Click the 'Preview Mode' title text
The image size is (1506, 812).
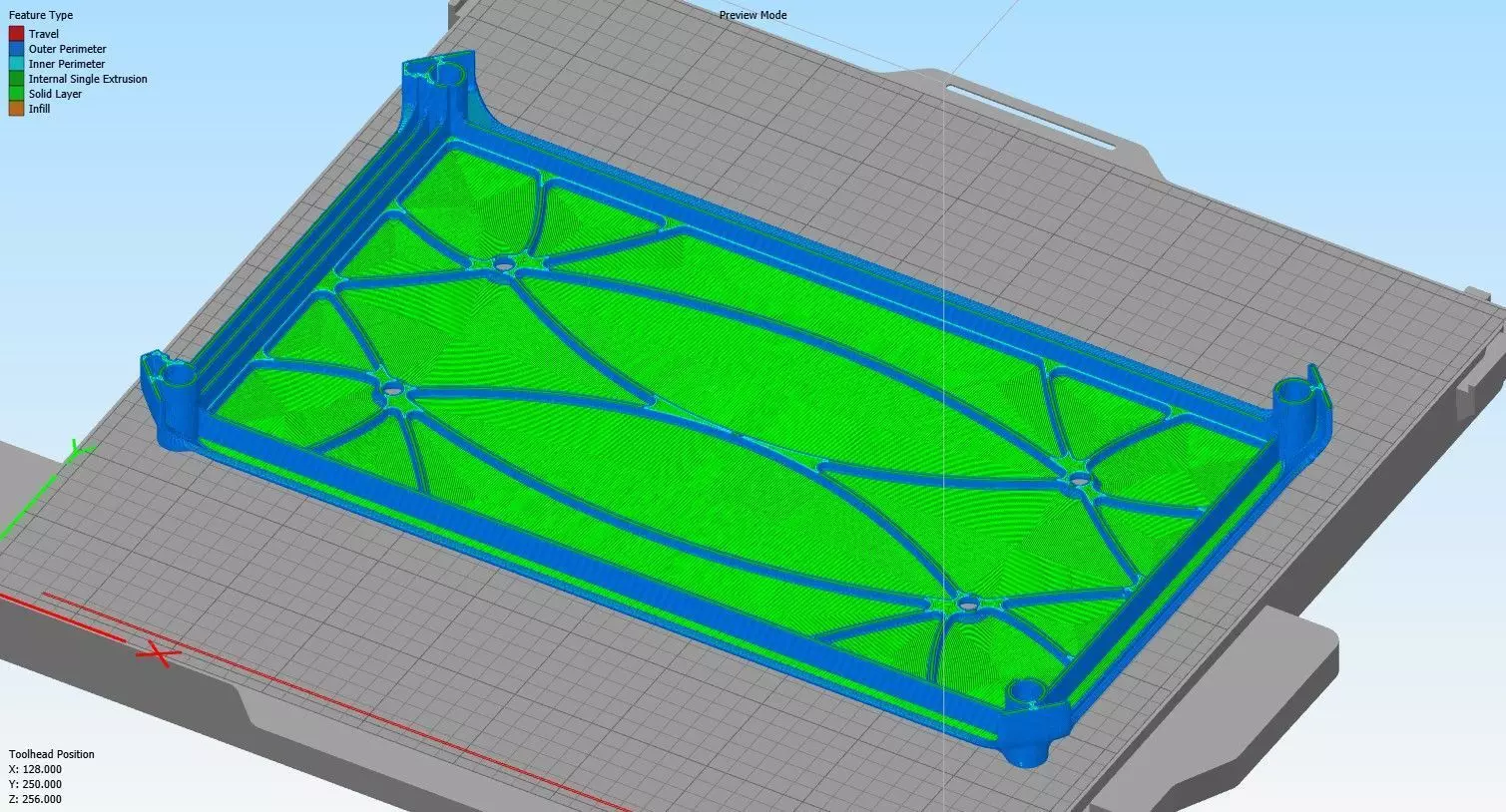pyautogui.click(x=753, y=15)
